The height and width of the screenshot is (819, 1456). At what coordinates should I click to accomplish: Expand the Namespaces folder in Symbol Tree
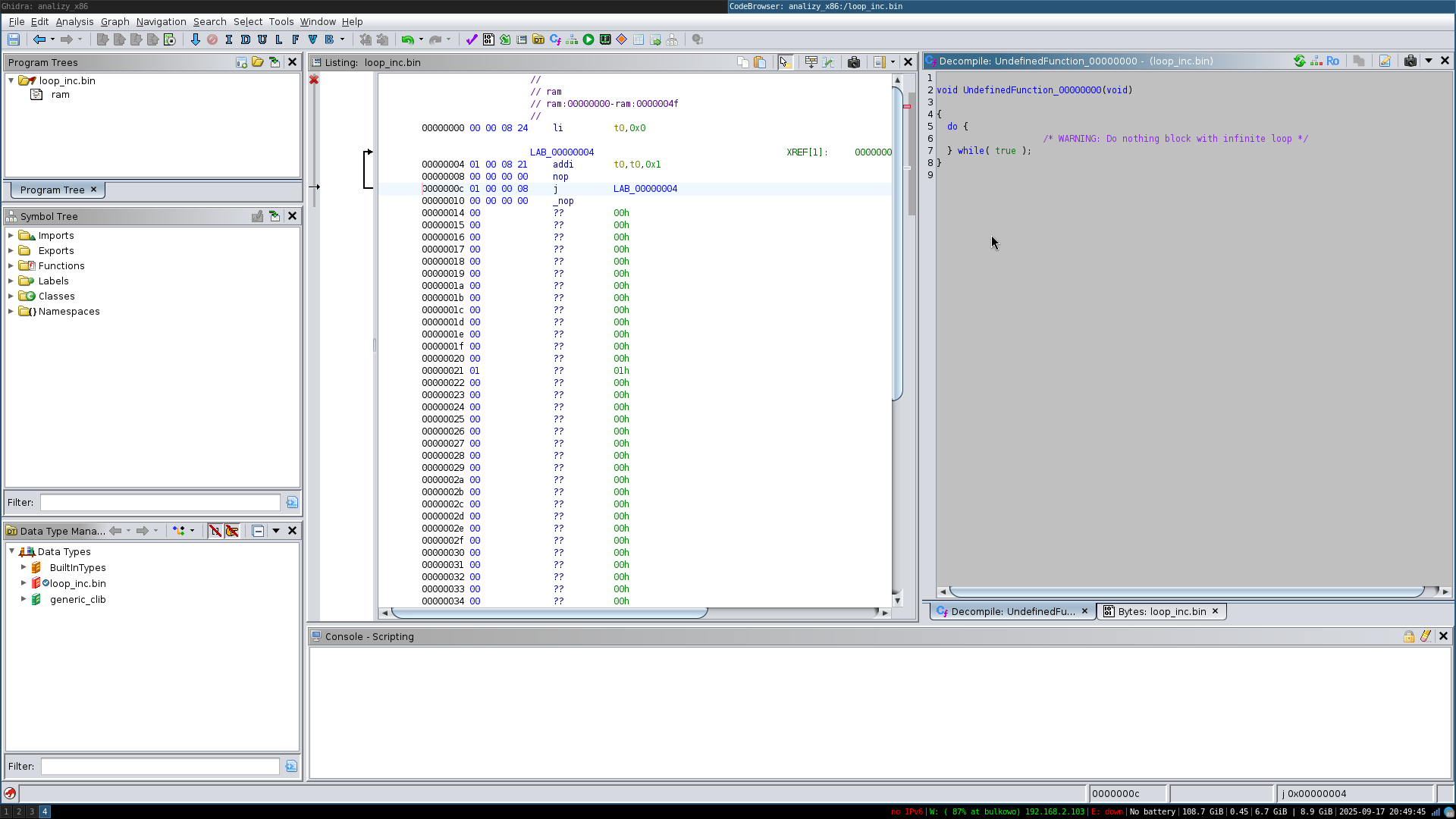(11, 312)
